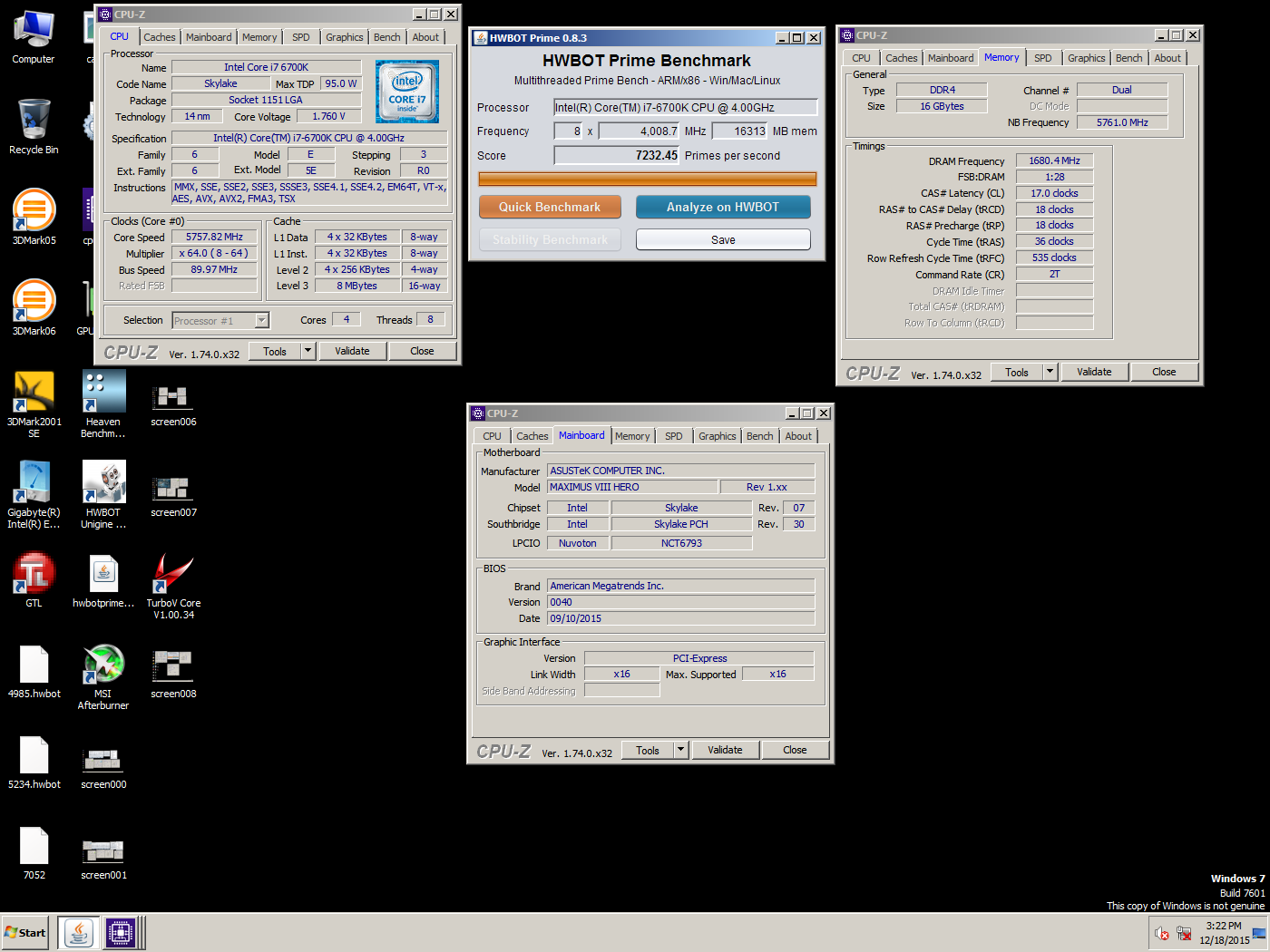Click the Core Speed 5757.82 MHz value
This screenshot has width=1270, height=952.
tap(214, 237)
